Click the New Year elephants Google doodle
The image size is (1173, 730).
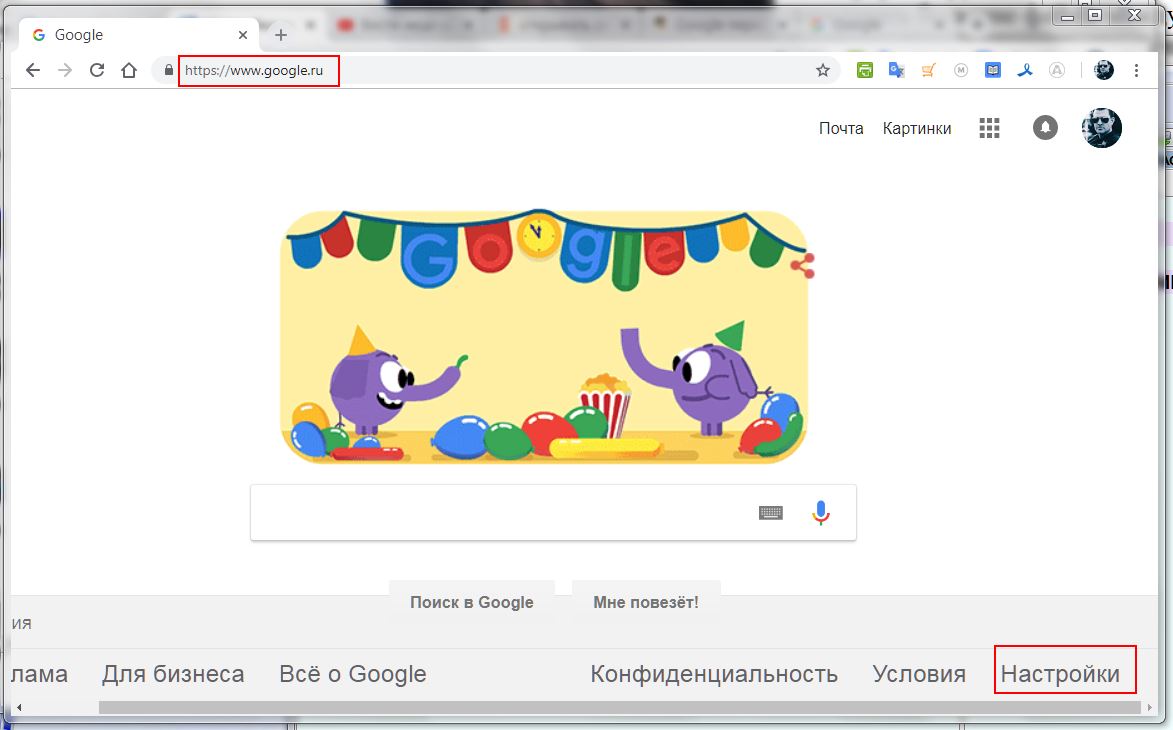point(544,337)
